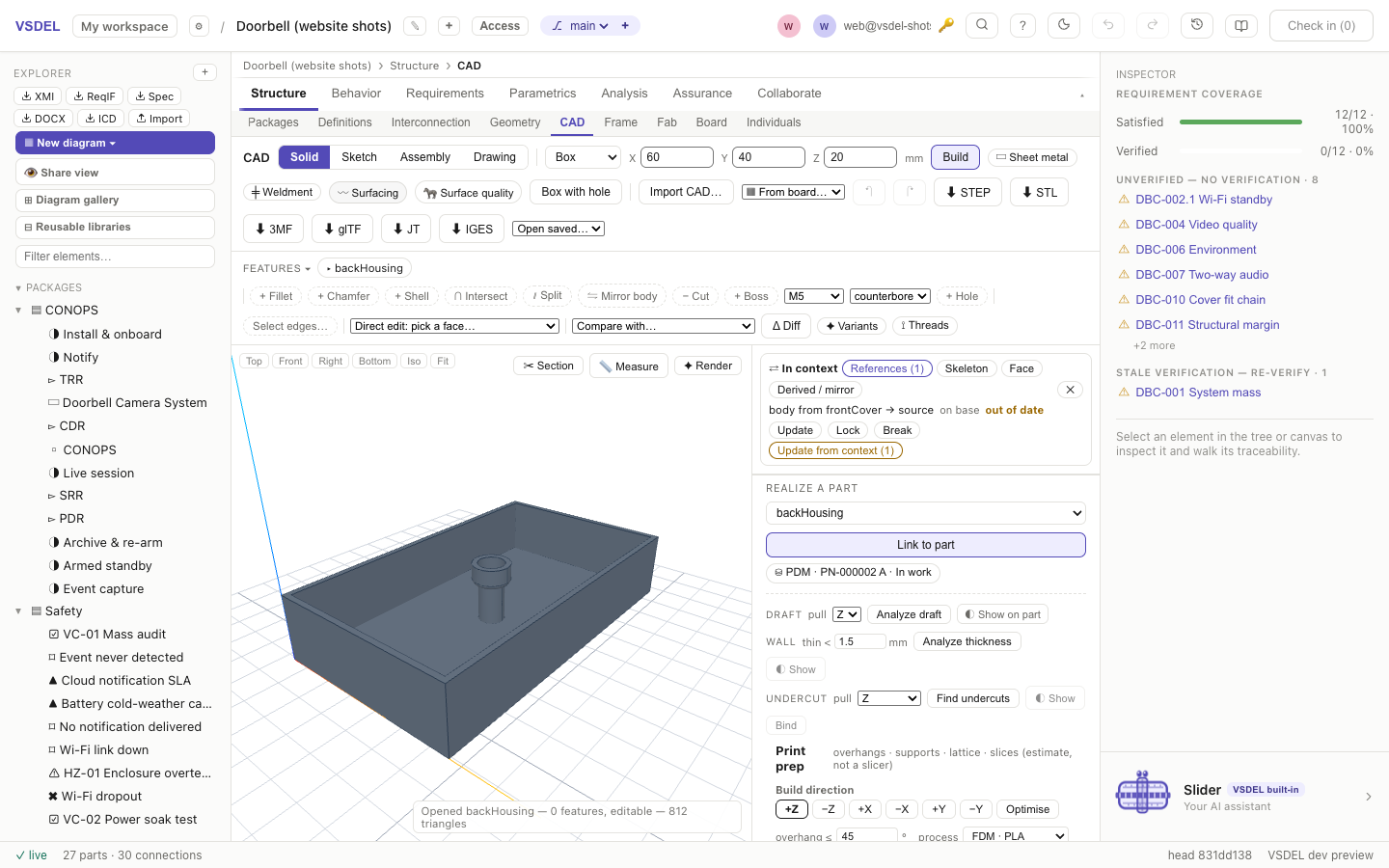Image resolution: width=1389 pixels, height=868 pixels.
Task: Open the version history clock icon
Action: pos(1197,26)
